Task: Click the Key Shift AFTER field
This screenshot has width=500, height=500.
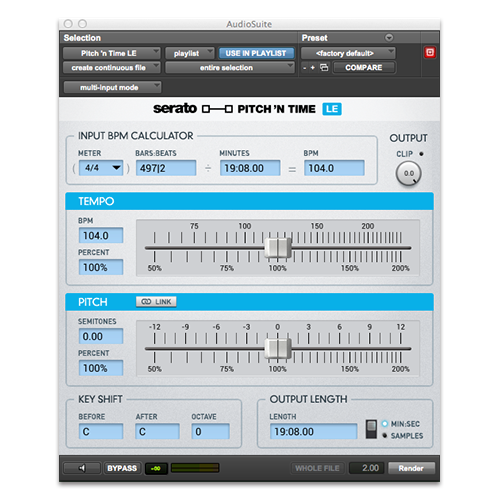Action: (157, 431)
